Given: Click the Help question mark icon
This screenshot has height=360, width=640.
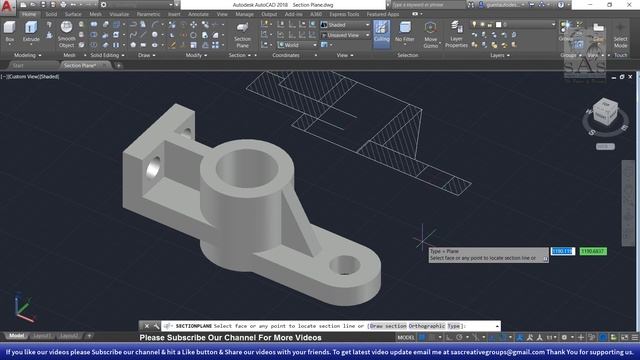Looking at the screenshot, I should pyautogui.click(x=561, y=5).
